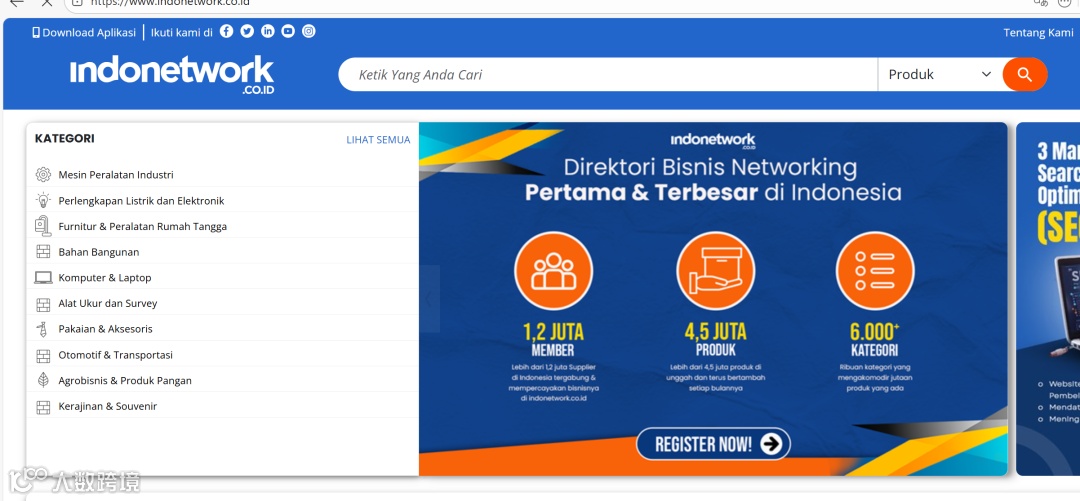Open the Twitter social icon
Image resolution: width=1080 pixels, height=501 pixels.
pyautogui.click(x=247, y=31)
